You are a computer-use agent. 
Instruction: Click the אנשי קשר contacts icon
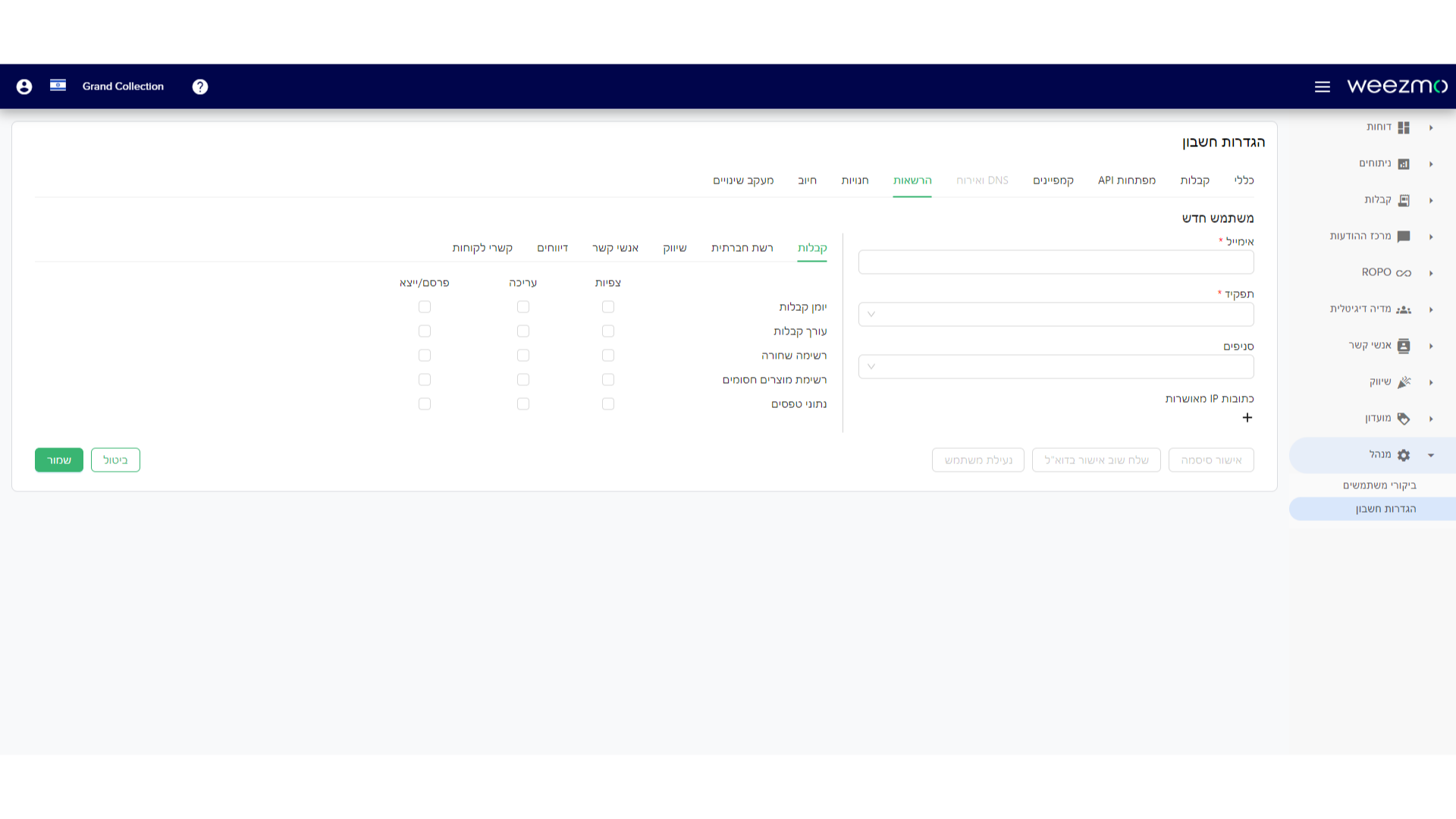pos(1404,346)
